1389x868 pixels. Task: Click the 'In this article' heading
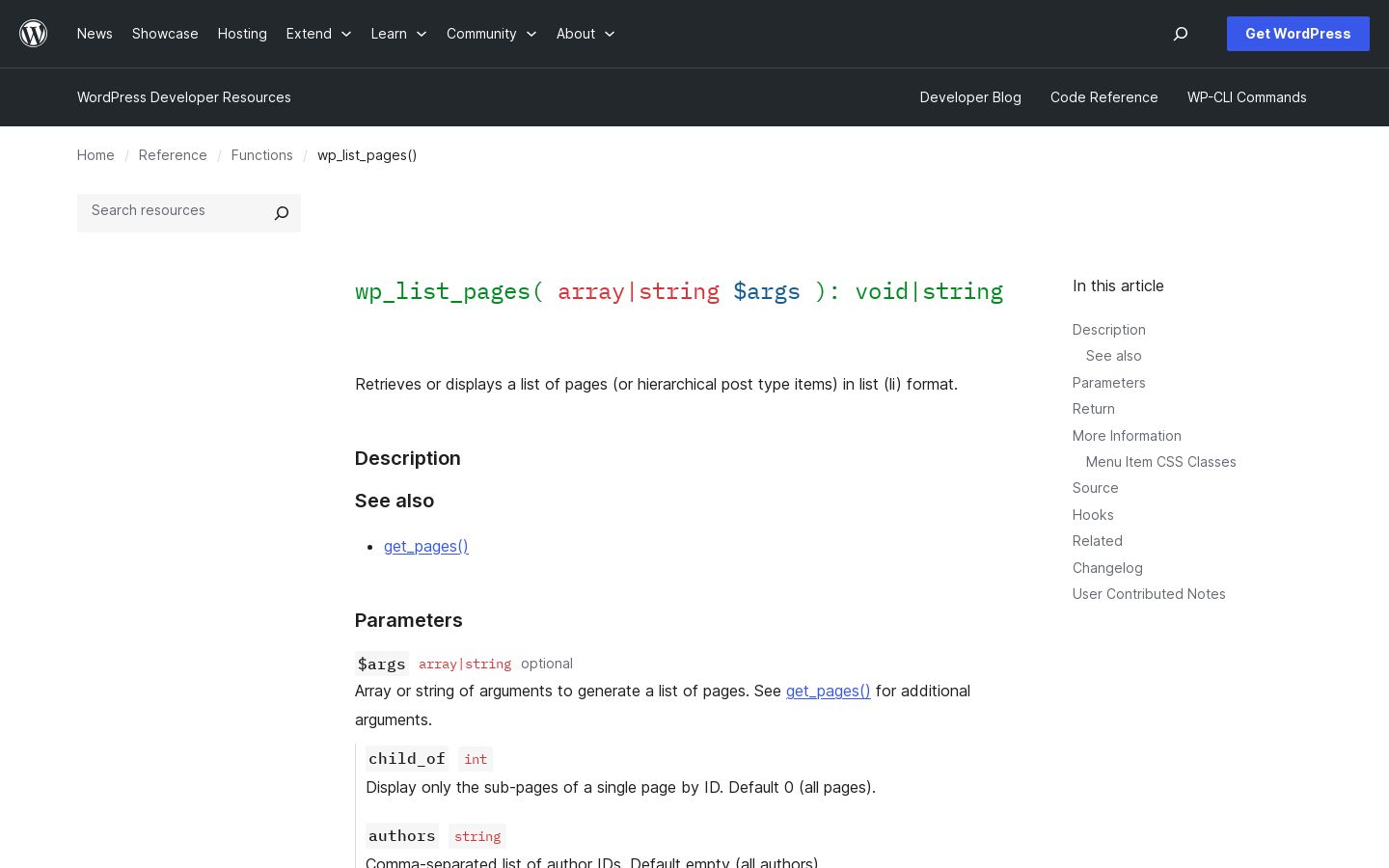(1118, 285)
